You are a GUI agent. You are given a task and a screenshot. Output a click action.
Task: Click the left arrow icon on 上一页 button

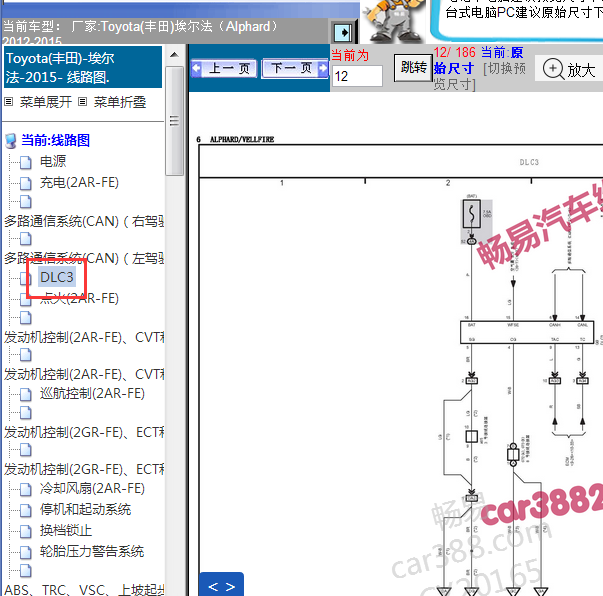(197, 68)
